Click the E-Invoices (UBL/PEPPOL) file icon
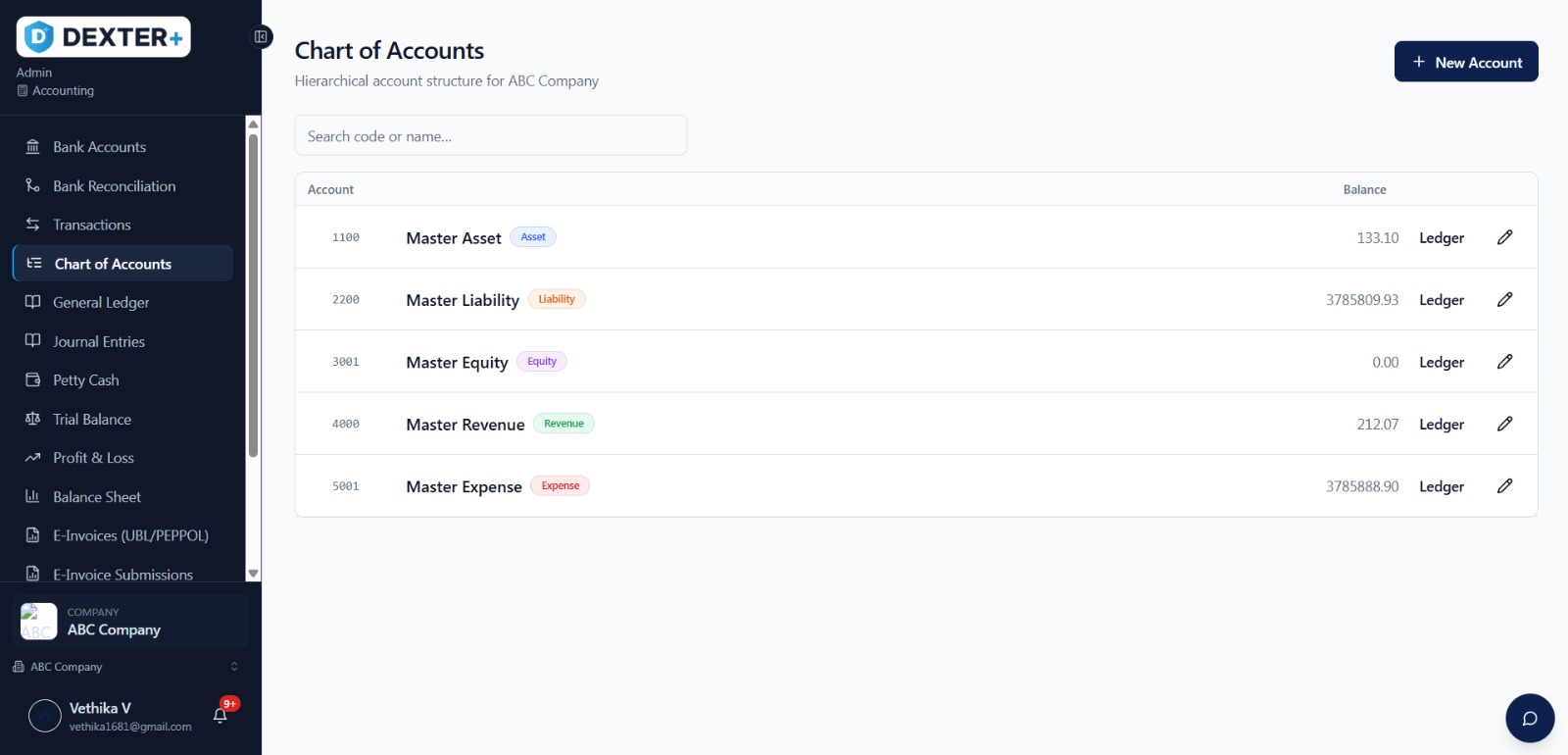Viewport: 1568px width, 755px height. click(32, 535)
